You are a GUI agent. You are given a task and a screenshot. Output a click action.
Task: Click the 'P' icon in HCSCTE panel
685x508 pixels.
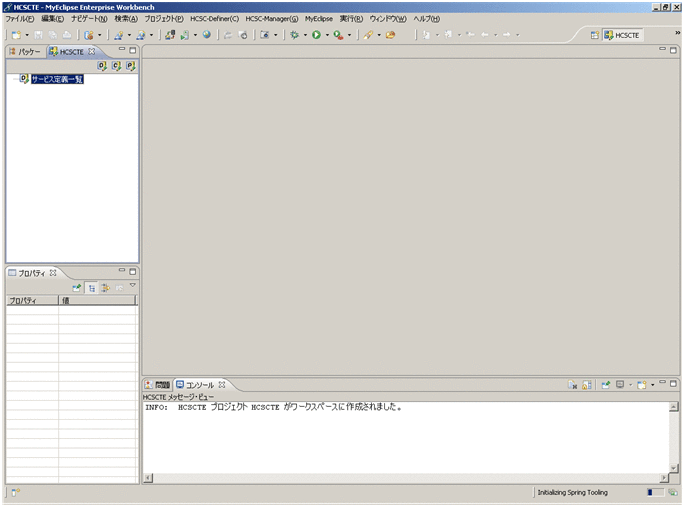click(130, 66)
